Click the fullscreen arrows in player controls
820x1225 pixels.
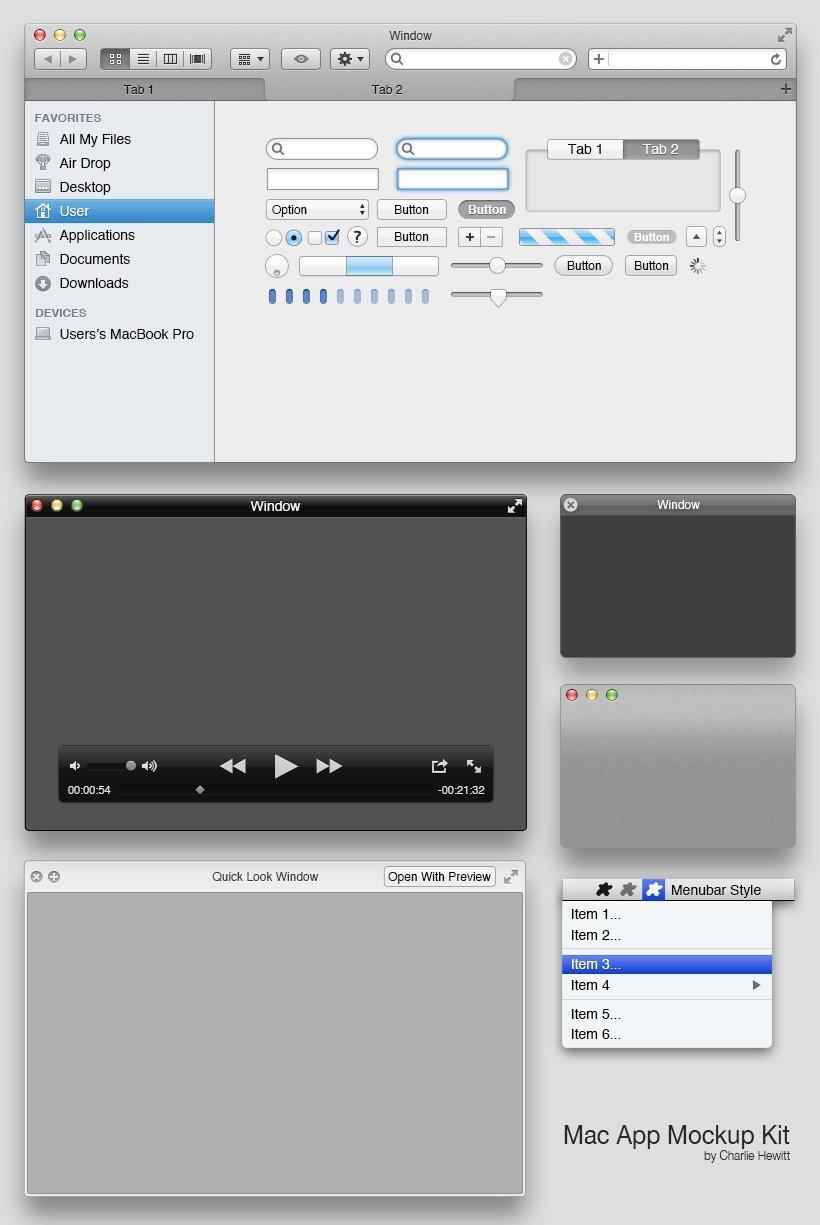tap(474, 766)
